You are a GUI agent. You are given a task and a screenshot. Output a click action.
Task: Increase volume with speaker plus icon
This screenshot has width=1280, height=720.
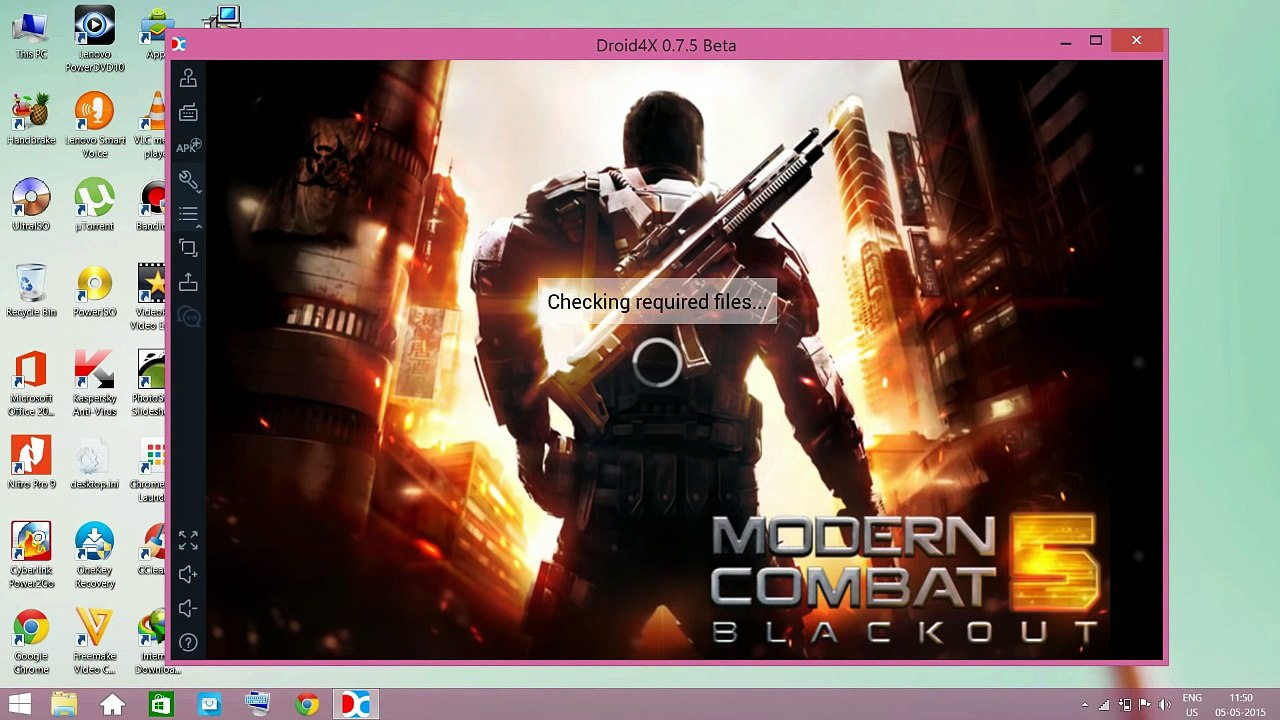point(188,574)
